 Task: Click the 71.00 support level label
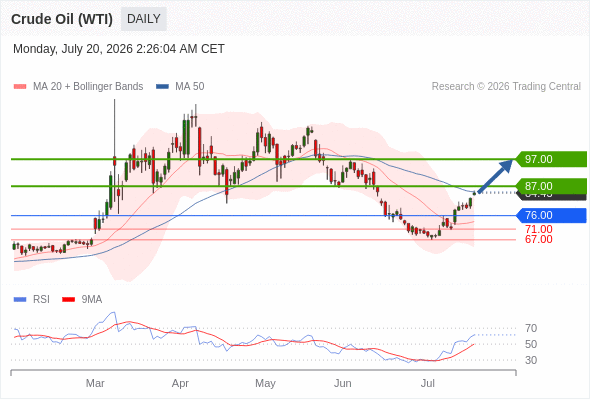point(539,229)
